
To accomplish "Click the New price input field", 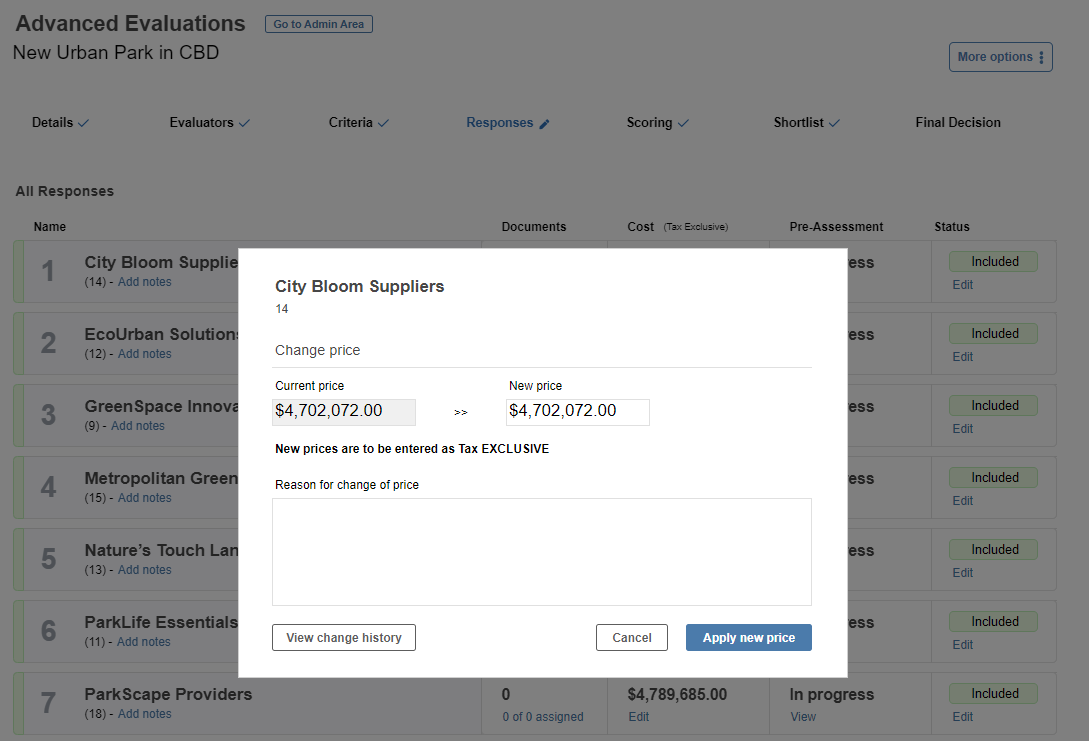I will point(578,412).
